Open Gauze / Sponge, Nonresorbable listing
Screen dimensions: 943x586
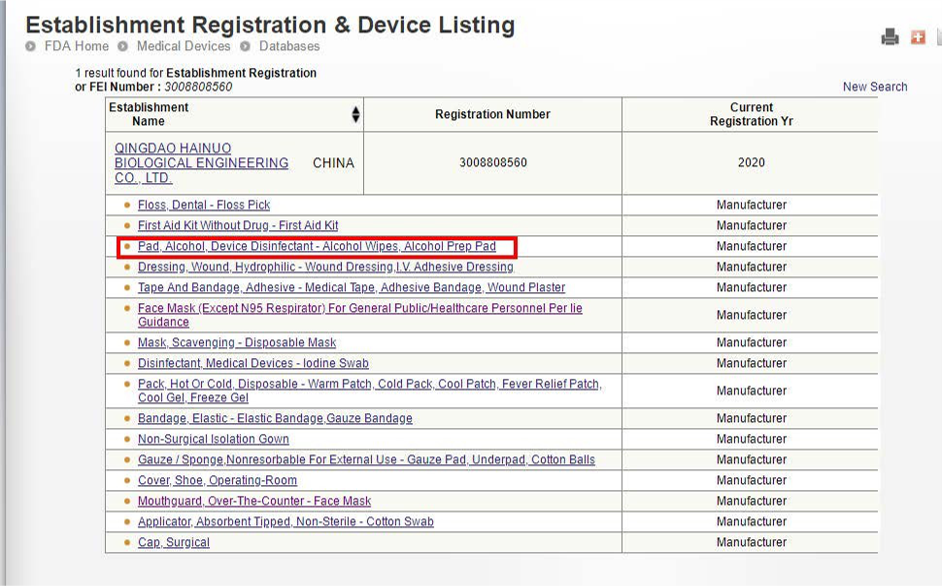point(366,460)
